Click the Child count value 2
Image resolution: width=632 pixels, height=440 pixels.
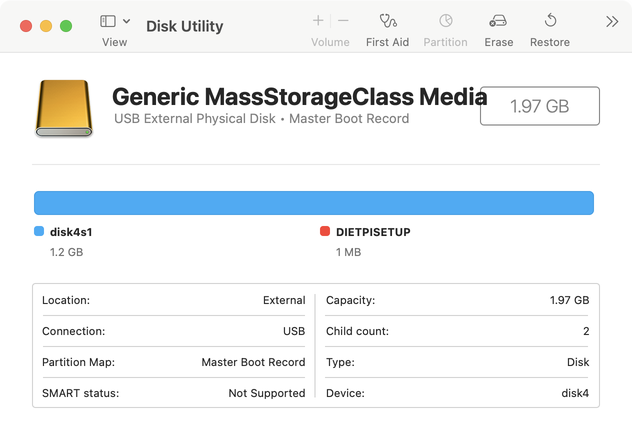click(586, 331)
